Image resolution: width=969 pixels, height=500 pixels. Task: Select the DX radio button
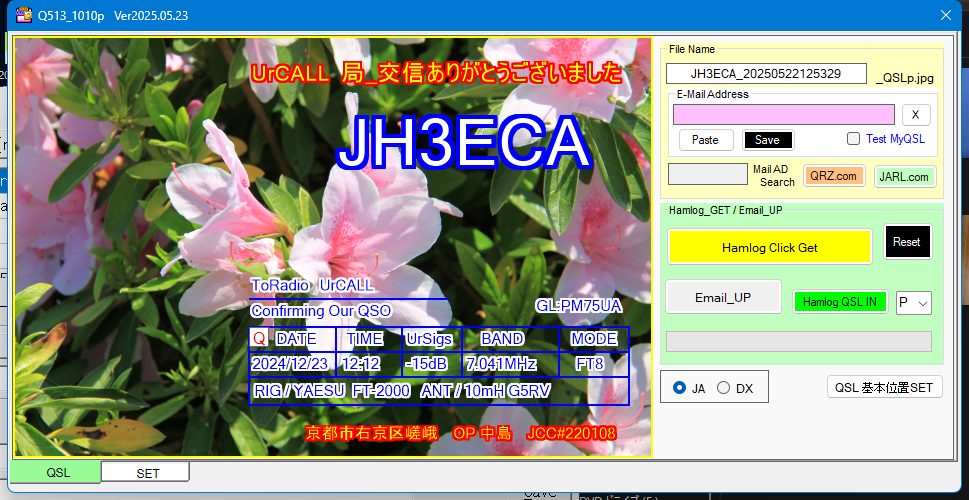(724, 388)
